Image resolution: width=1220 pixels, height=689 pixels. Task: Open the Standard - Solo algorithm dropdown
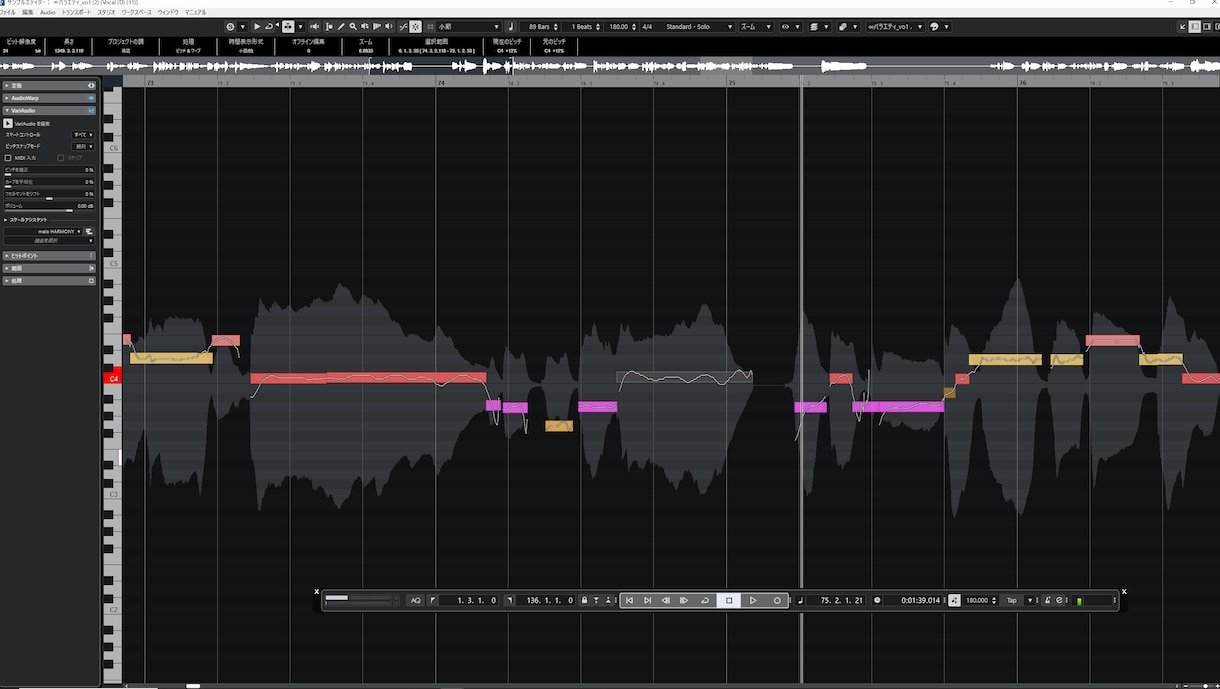697,26
